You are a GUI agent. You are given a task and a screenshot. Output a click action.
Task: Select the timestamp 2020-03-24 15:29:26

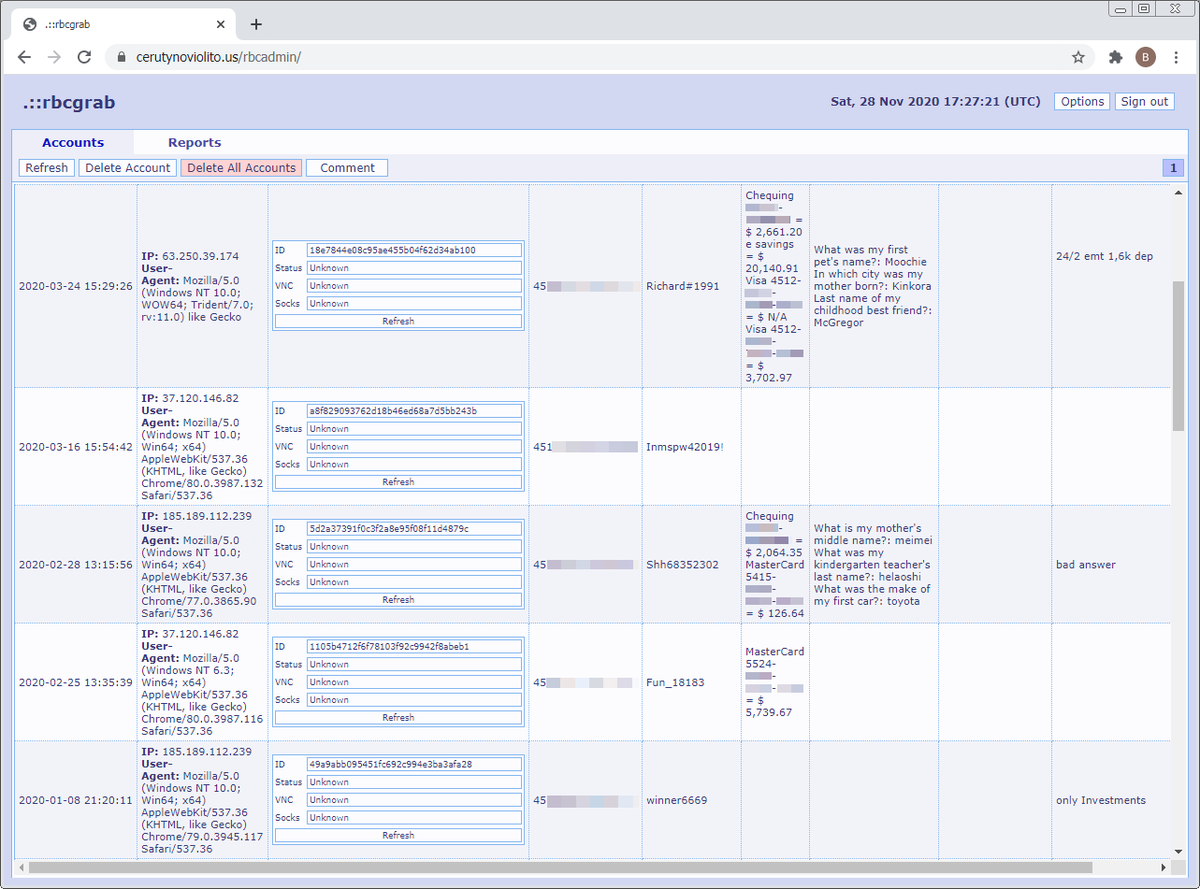[x=76, y=286]
